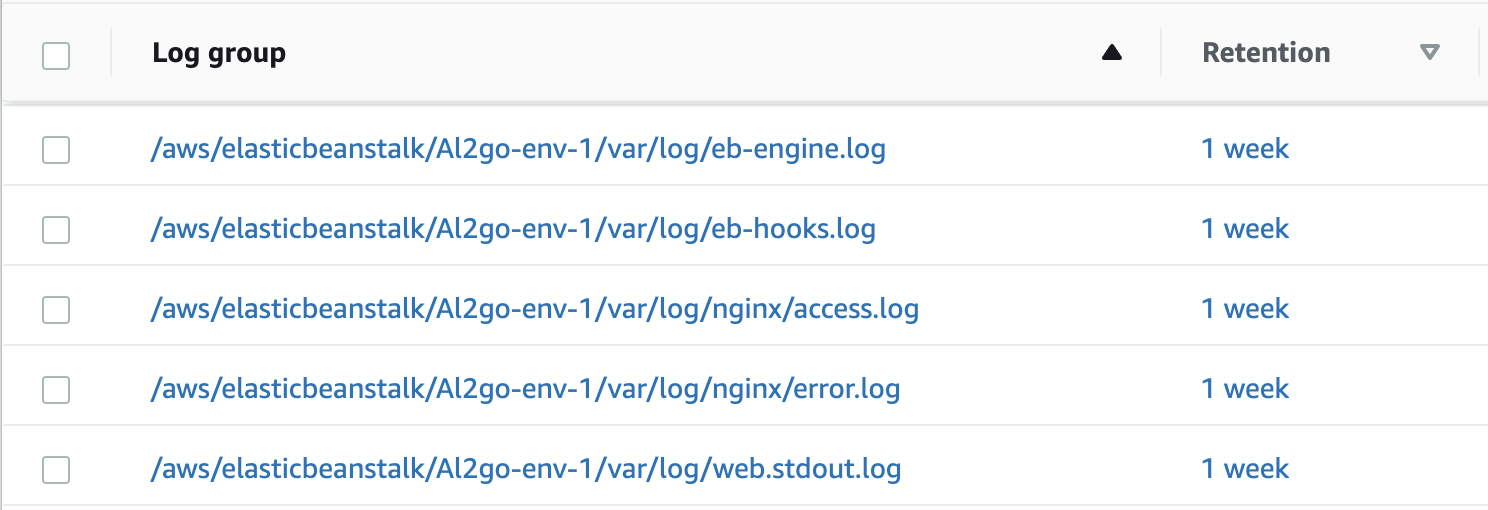The image size is (1488, 510).
Task: Open retention setting for nginx/error.log
Action: (1245, 389)
